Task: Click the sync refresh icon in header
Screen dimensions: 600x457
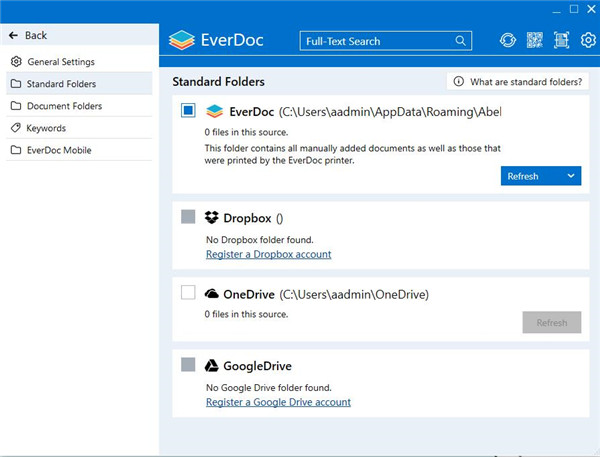Action: pos(508,41)
